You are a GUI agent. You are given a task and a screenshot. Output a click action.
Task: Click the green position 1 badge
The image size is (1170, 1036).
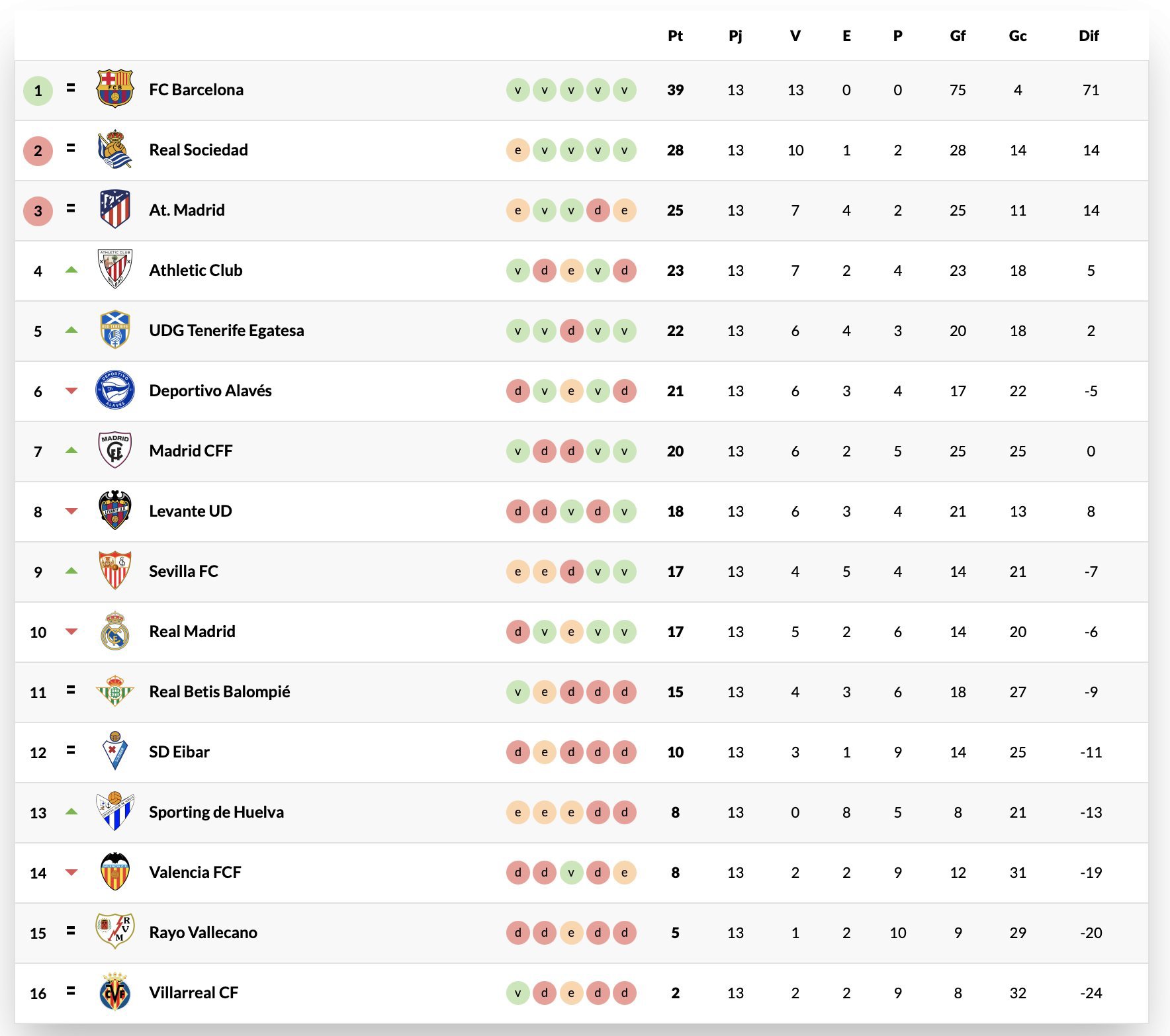(x=38, y=91)
